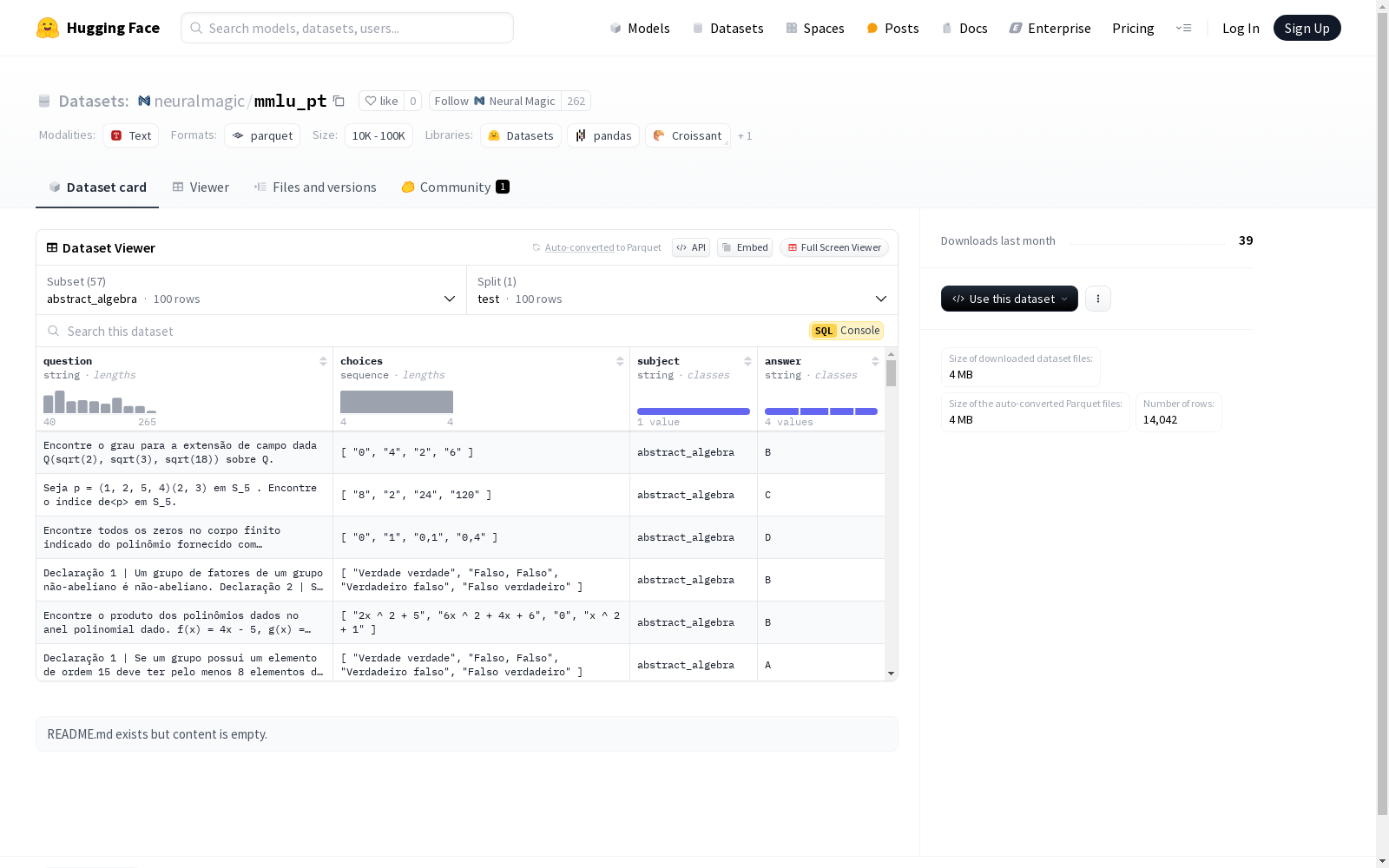Screen dimensions: 1389x868
Task: Select the parquet format tag
Action: 262,135
